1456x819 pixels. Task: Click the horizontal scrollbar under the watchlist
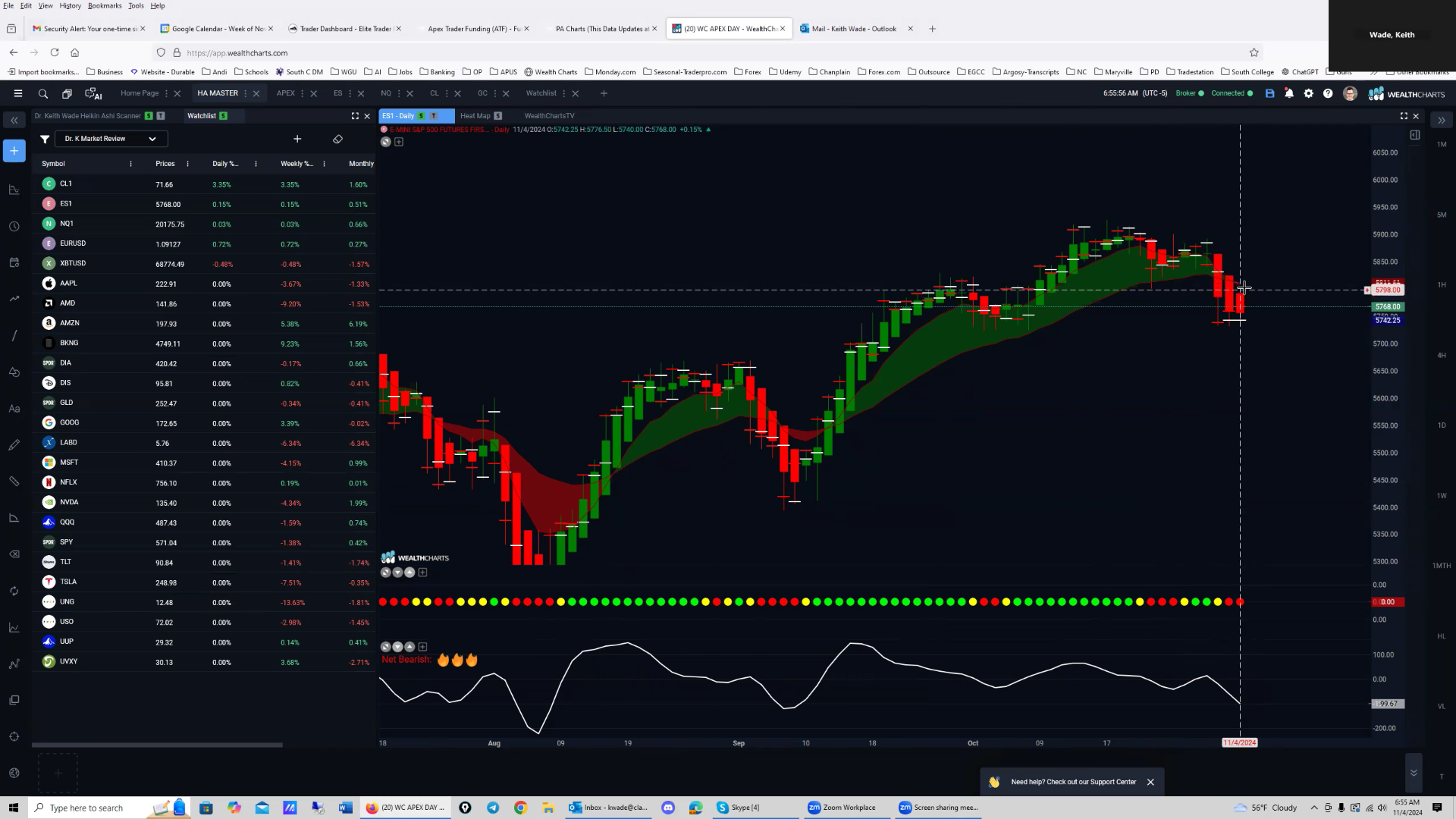tap(157, 745)
